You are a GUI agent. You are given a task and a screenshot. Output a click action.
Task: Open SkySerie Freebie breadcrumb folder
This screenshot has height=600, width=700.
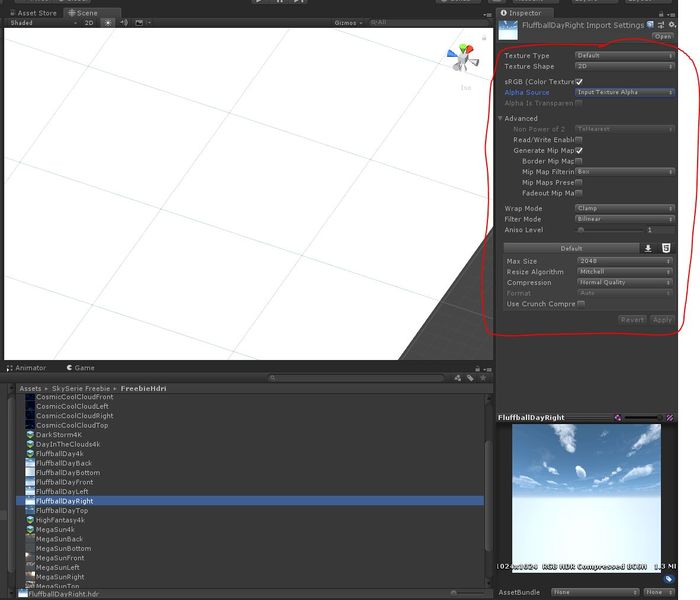(81, 388)
